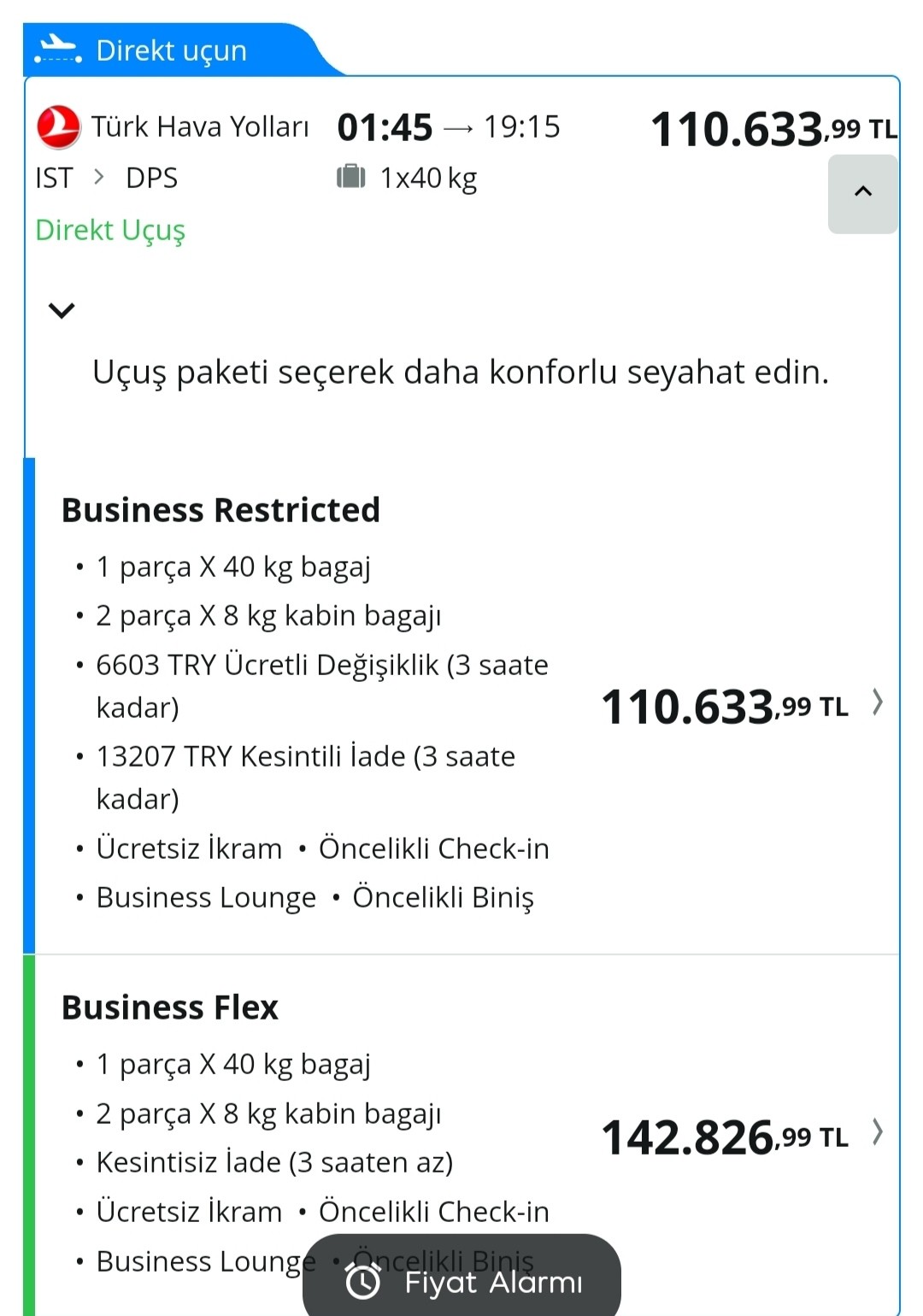Click the 1x40 kg baggage allowance text
The width and height of the screenshot is (923, 1316).
coord(428,178)
